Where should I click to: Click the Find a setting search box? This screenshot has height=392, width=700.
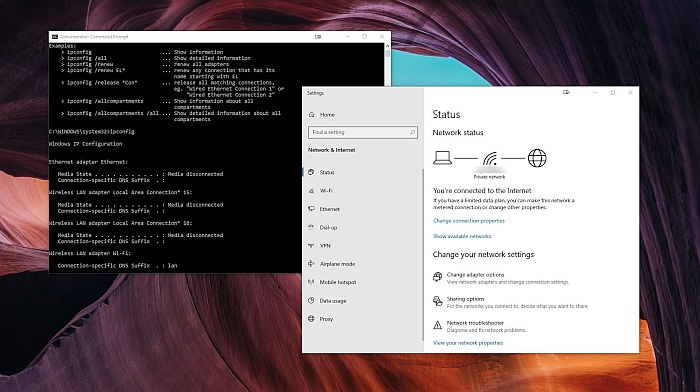click(362, 133)
